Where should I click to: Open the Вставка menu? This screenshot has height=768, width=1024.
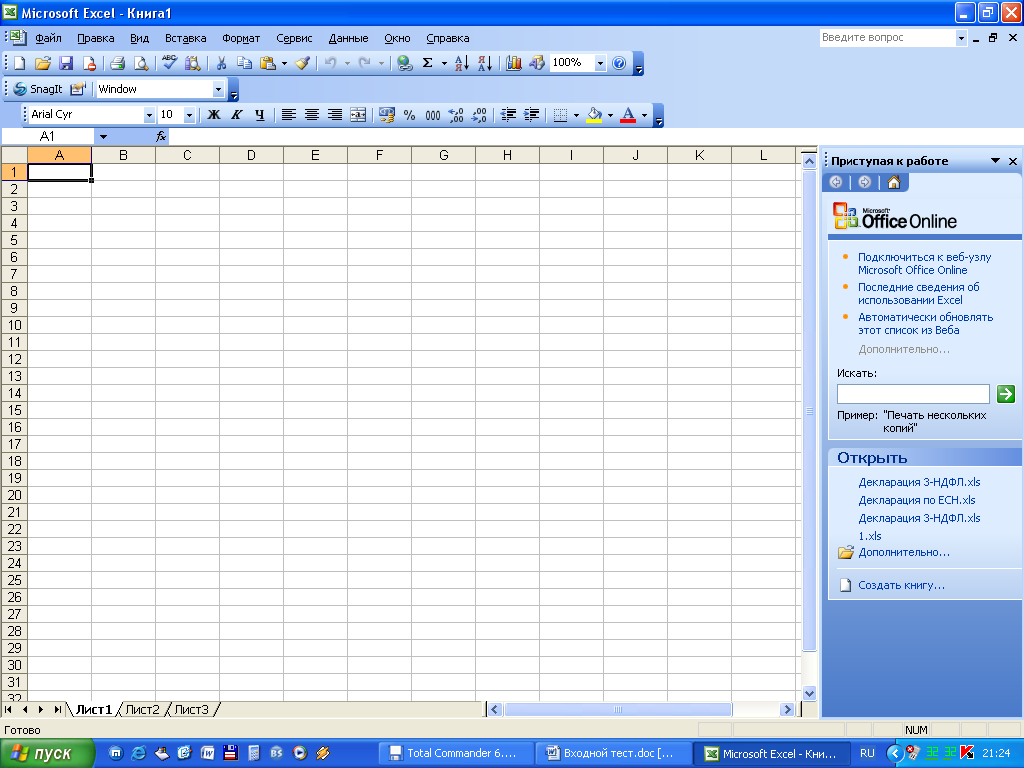tap(185, 38)
